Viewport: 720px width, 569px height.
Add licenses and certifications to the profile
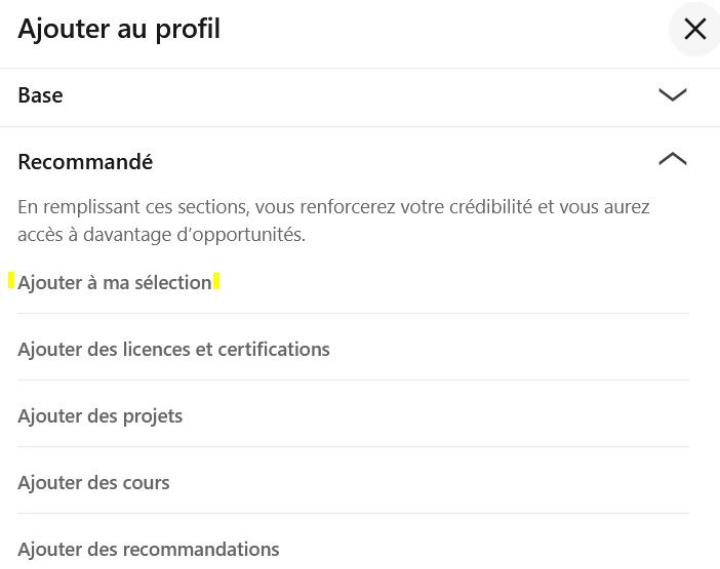coord(174,350)
